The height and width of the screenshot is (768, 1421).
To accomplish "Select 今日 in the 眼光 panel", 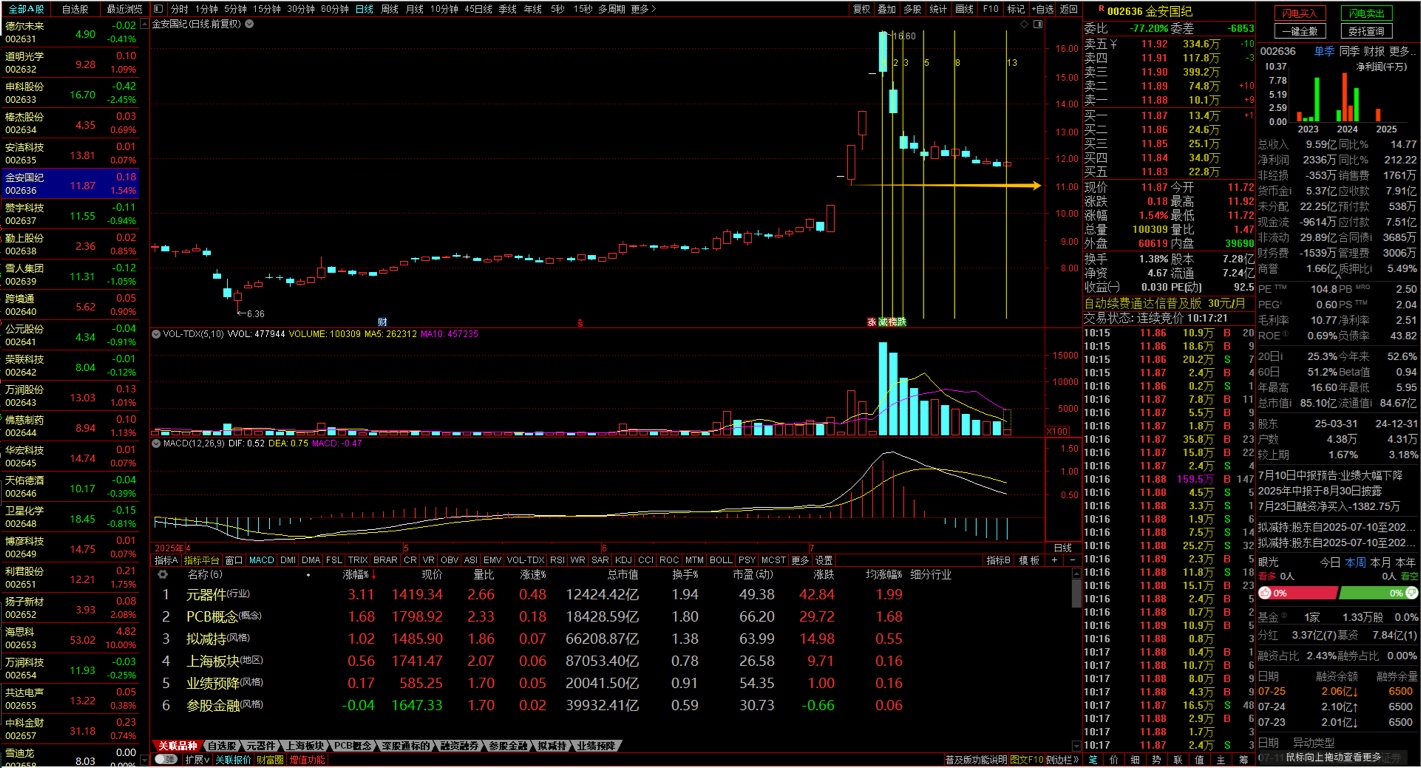I will click(x=1330, y=562).
